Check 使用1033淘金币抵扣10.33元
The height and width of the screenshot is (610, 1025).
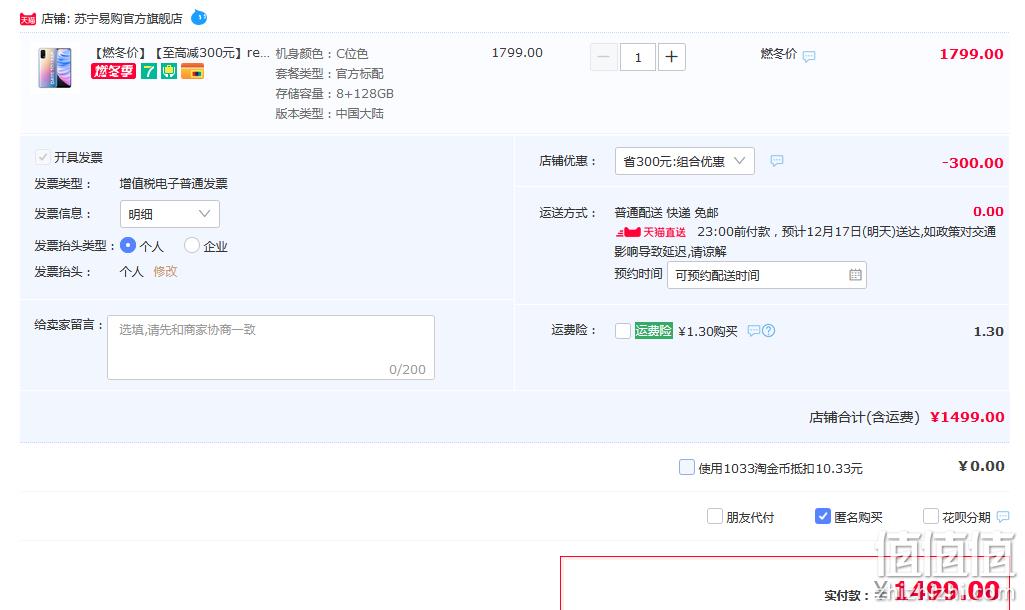tap(686, 467)
